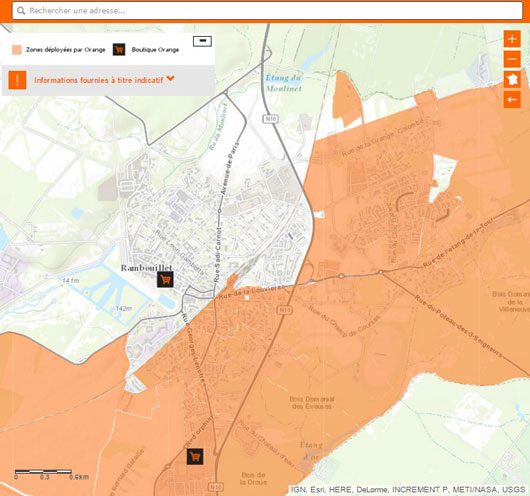Click the map attribution credits text

click(408, 489)
